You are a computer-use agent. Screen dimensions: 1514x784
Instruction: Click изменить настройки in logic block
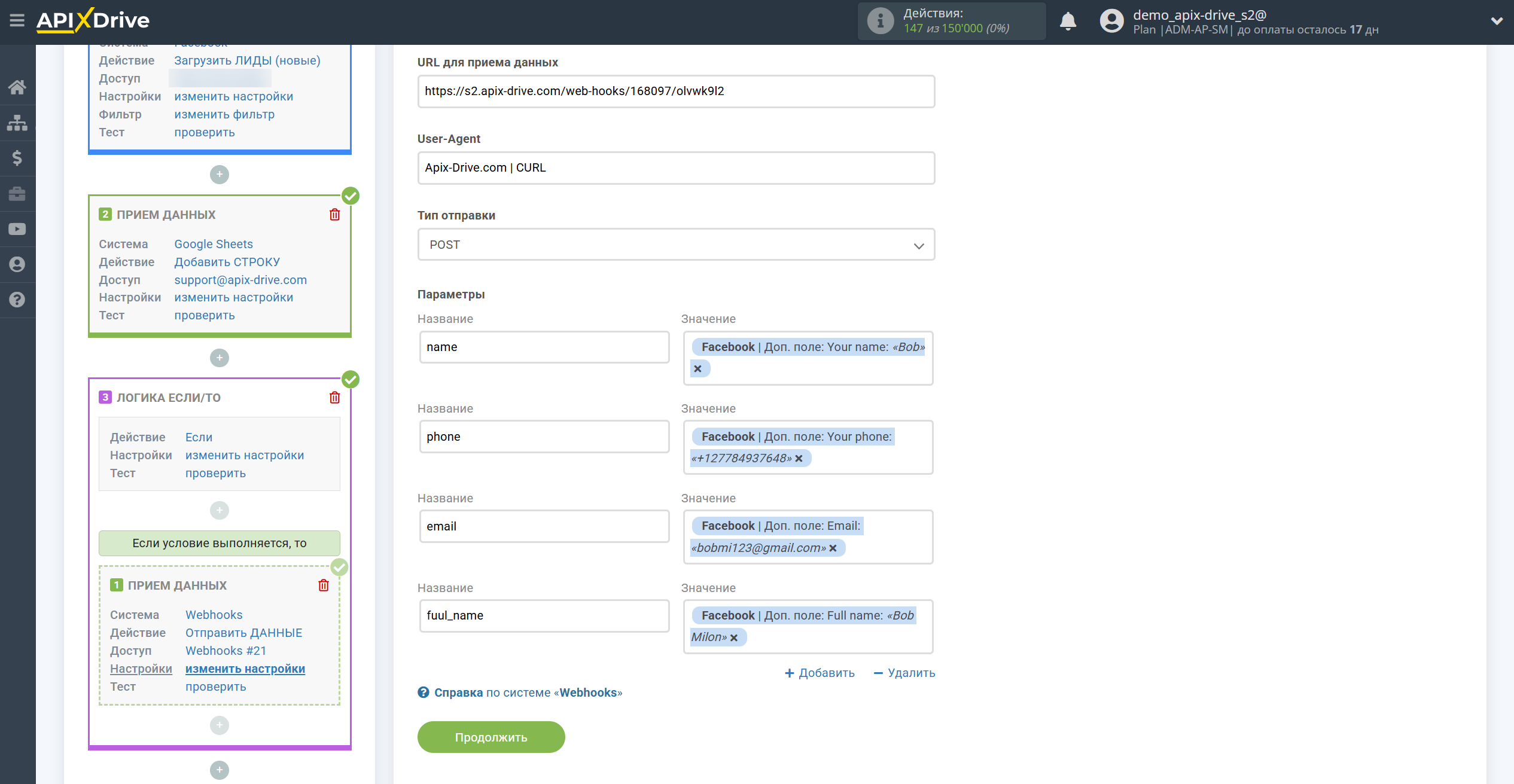tap(245, 455)
